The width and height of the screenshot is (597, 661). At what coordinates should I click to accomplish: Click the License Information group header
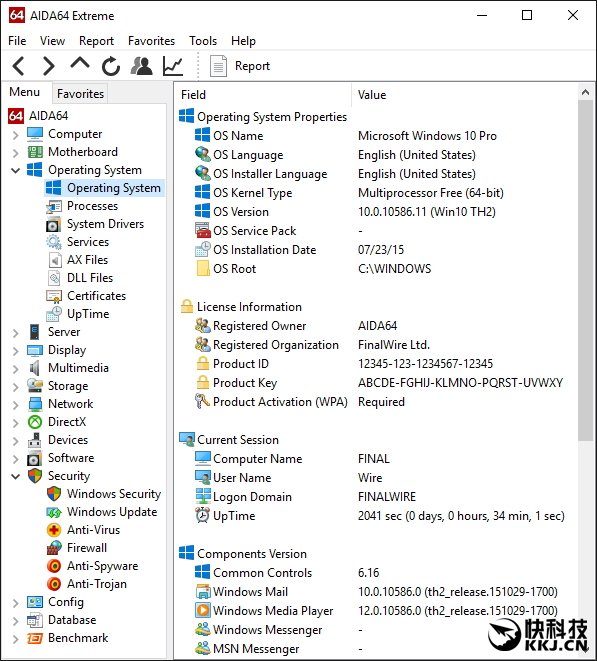pos(241,307)
